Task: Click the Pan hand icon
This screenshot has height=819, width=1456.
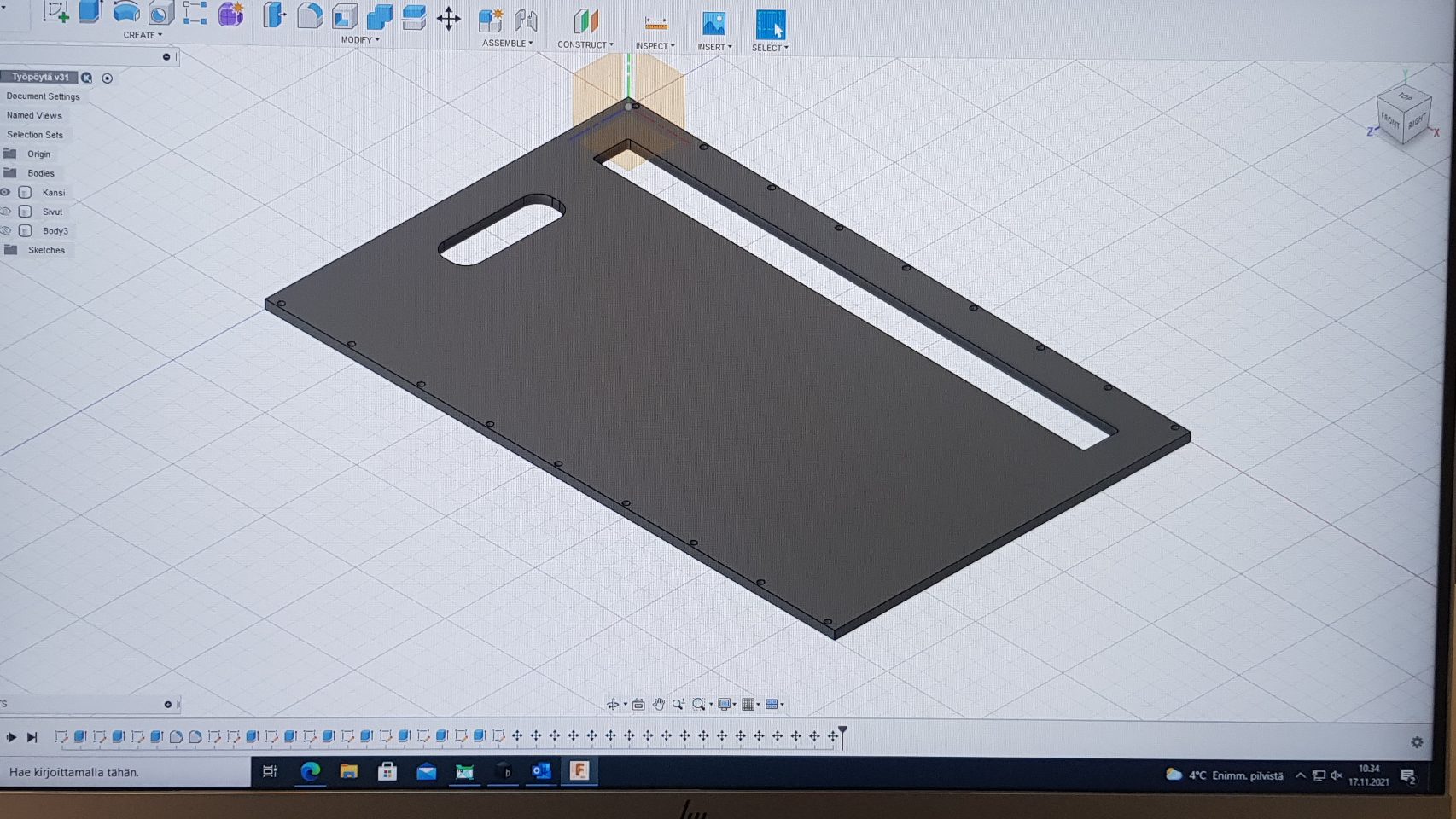Action: [x=658, y=704]
